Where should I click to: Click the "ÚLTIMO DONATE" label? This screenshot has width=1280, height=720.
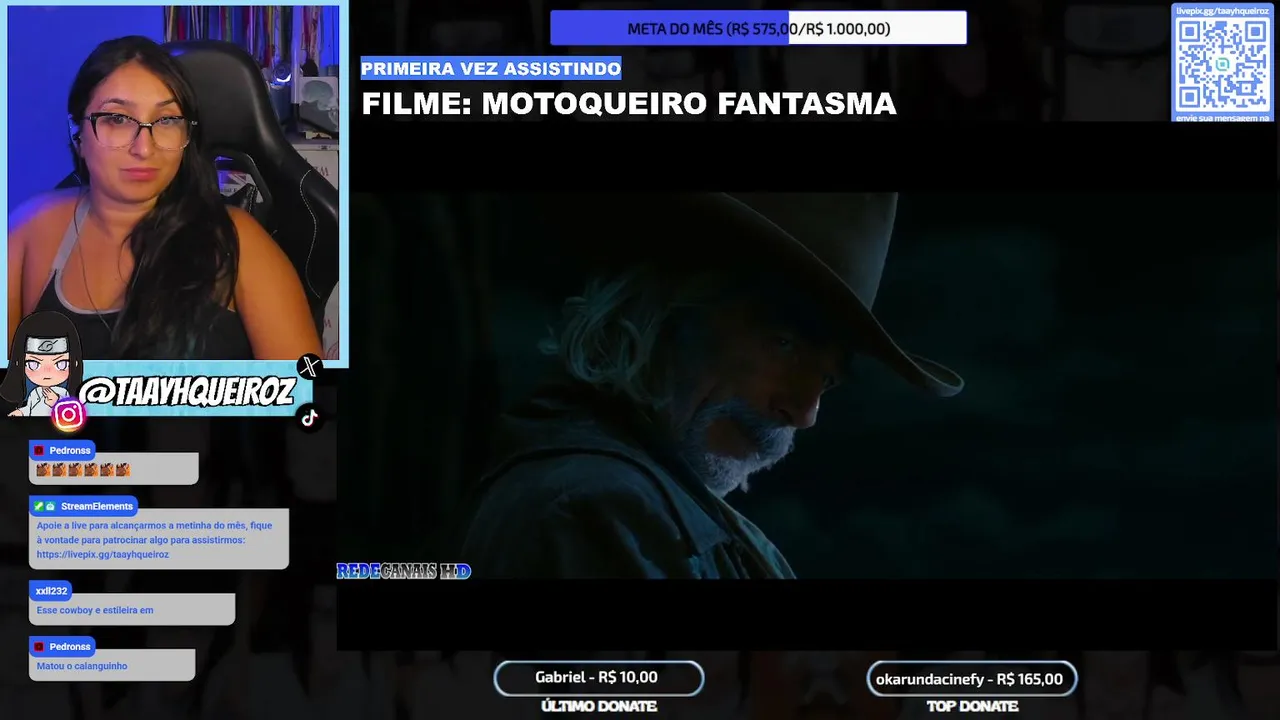click(x=598, y=706)
